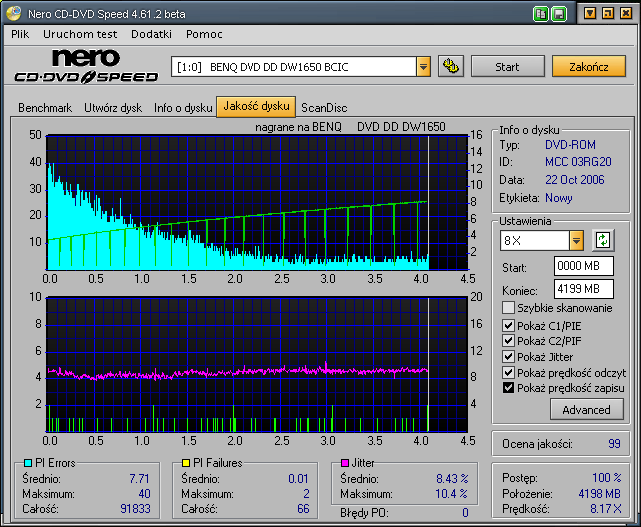Image resolution: width=641 pixels, height=527 pixels.
Task: Expand the 8X speed dropdown
Action: (576, 240)
